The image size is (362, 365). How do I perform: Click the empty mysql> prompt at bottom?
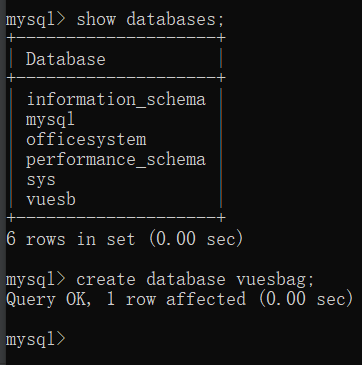(36, 339)
